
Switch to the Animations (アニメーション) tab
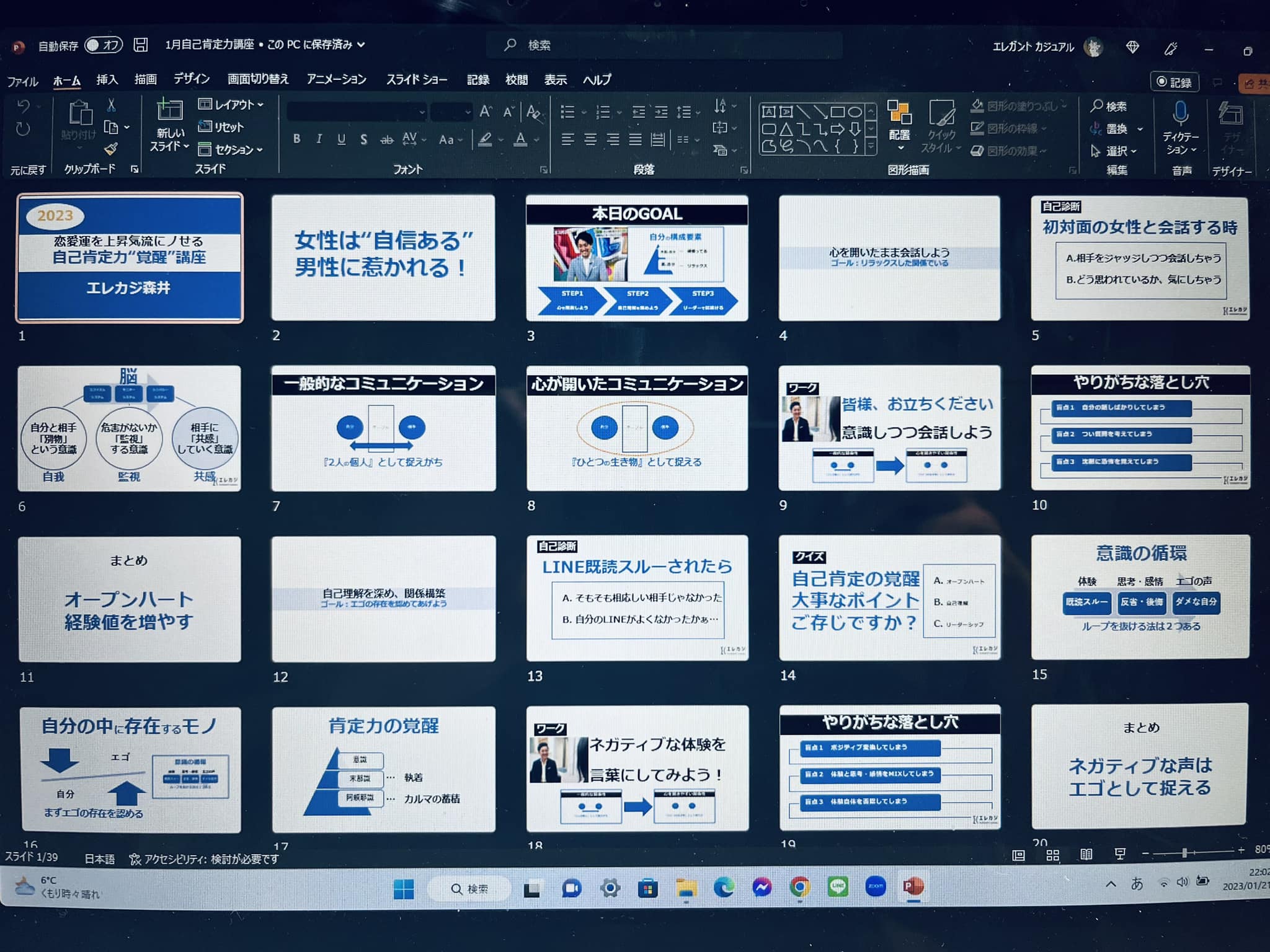point(336,79)
